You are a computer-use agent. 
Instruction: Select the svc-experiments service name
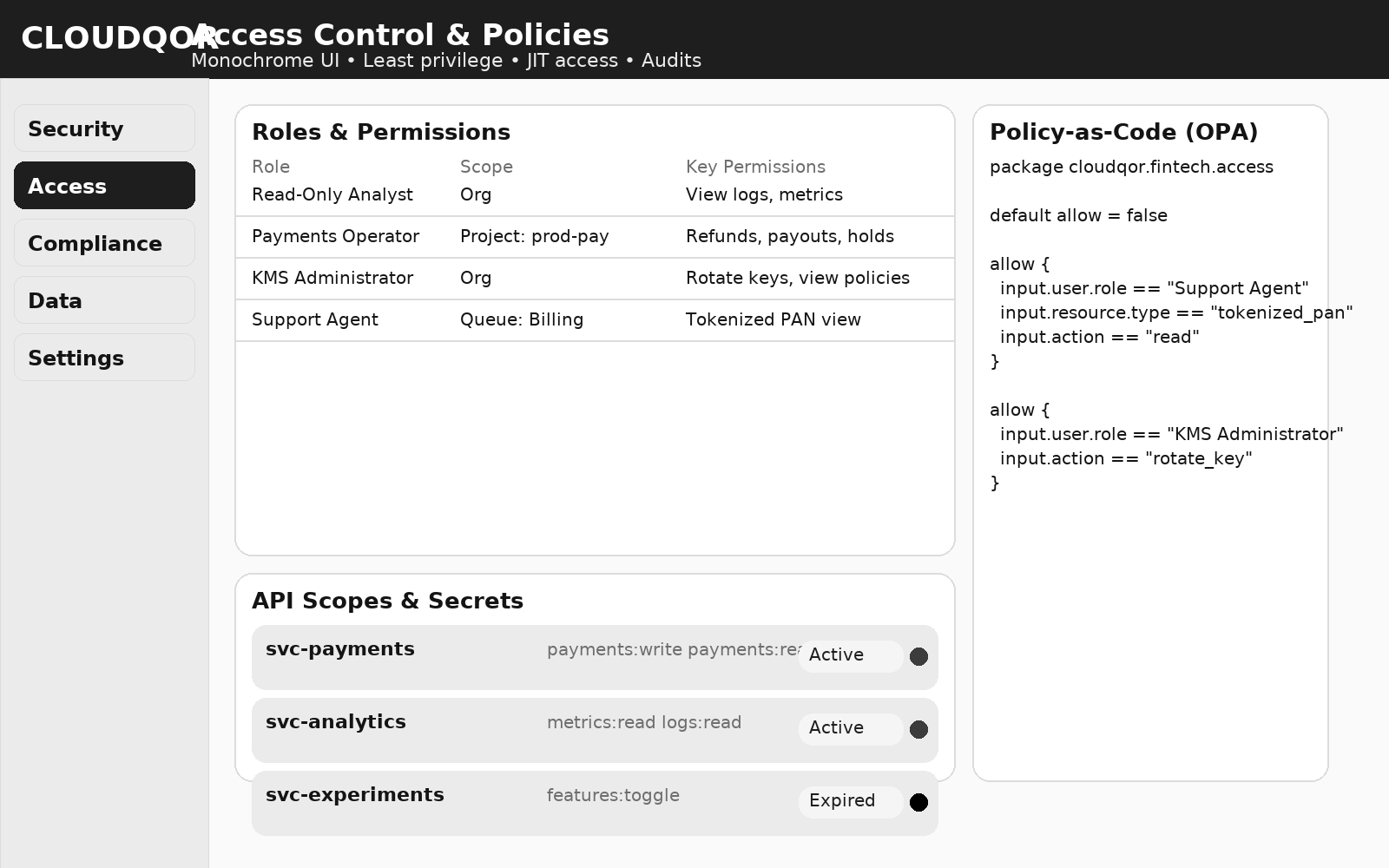(x=355, y=795)
